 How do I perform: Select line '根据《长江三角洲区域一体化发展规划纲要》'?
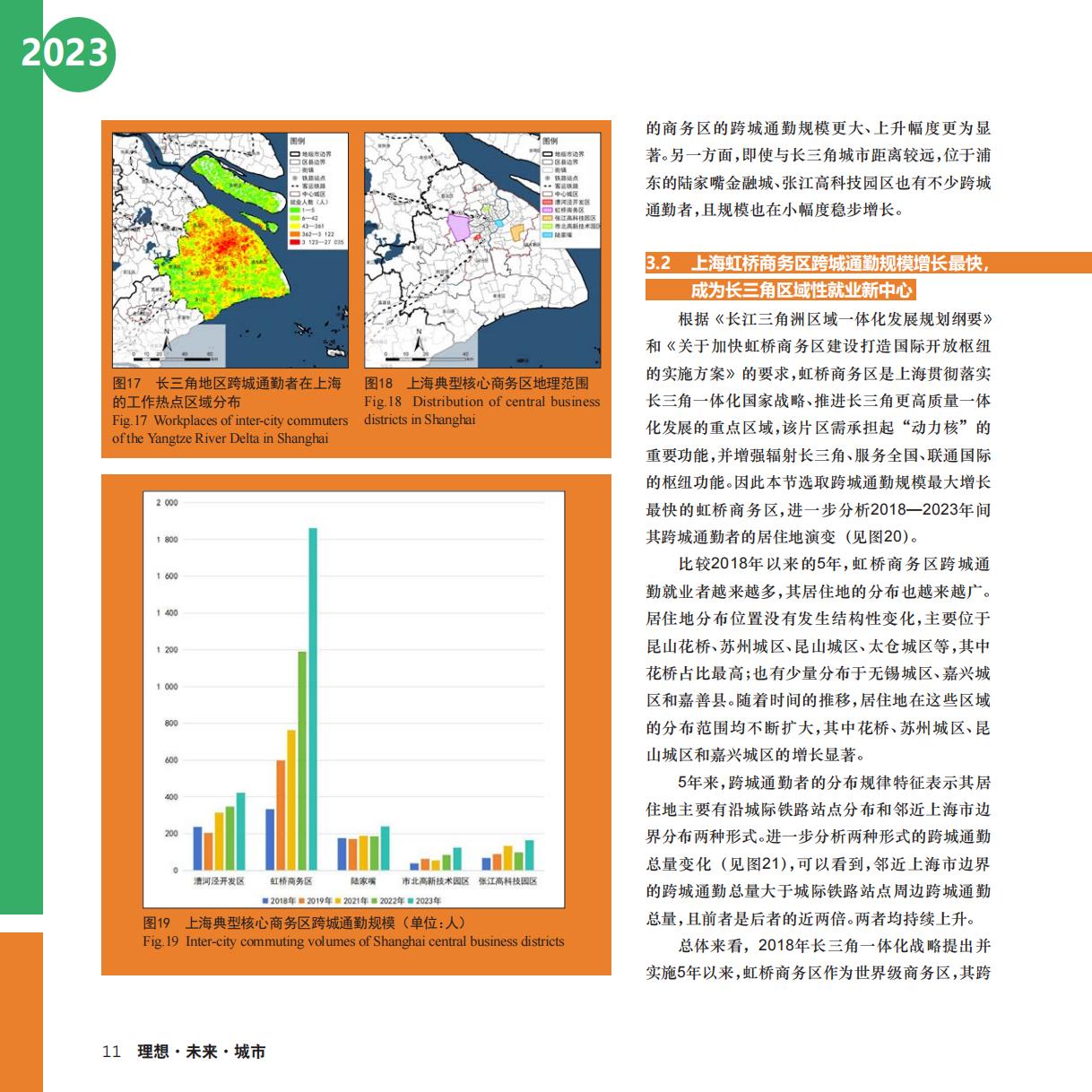836,319
